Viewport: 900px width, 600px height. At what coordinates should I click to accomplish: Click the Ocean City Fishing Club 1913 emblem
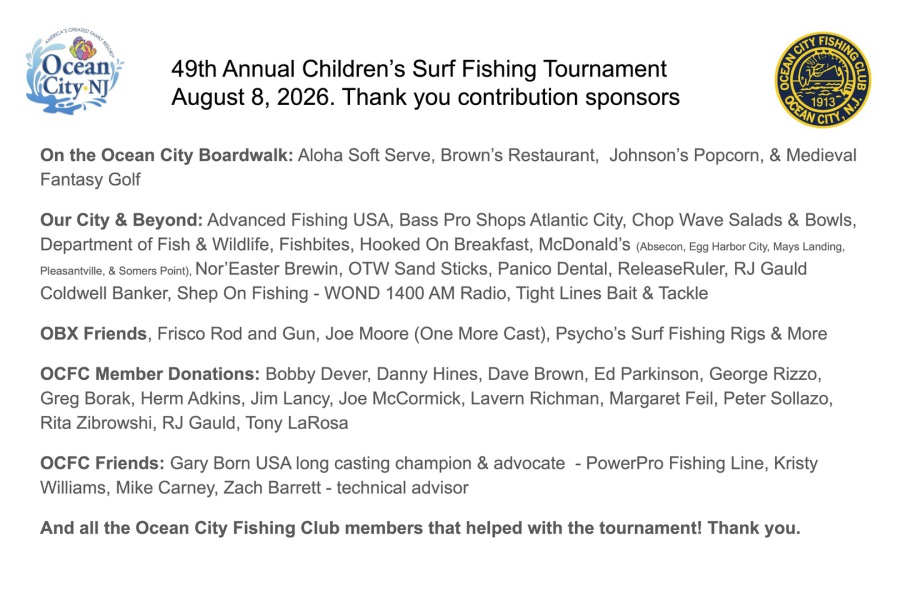822,80
